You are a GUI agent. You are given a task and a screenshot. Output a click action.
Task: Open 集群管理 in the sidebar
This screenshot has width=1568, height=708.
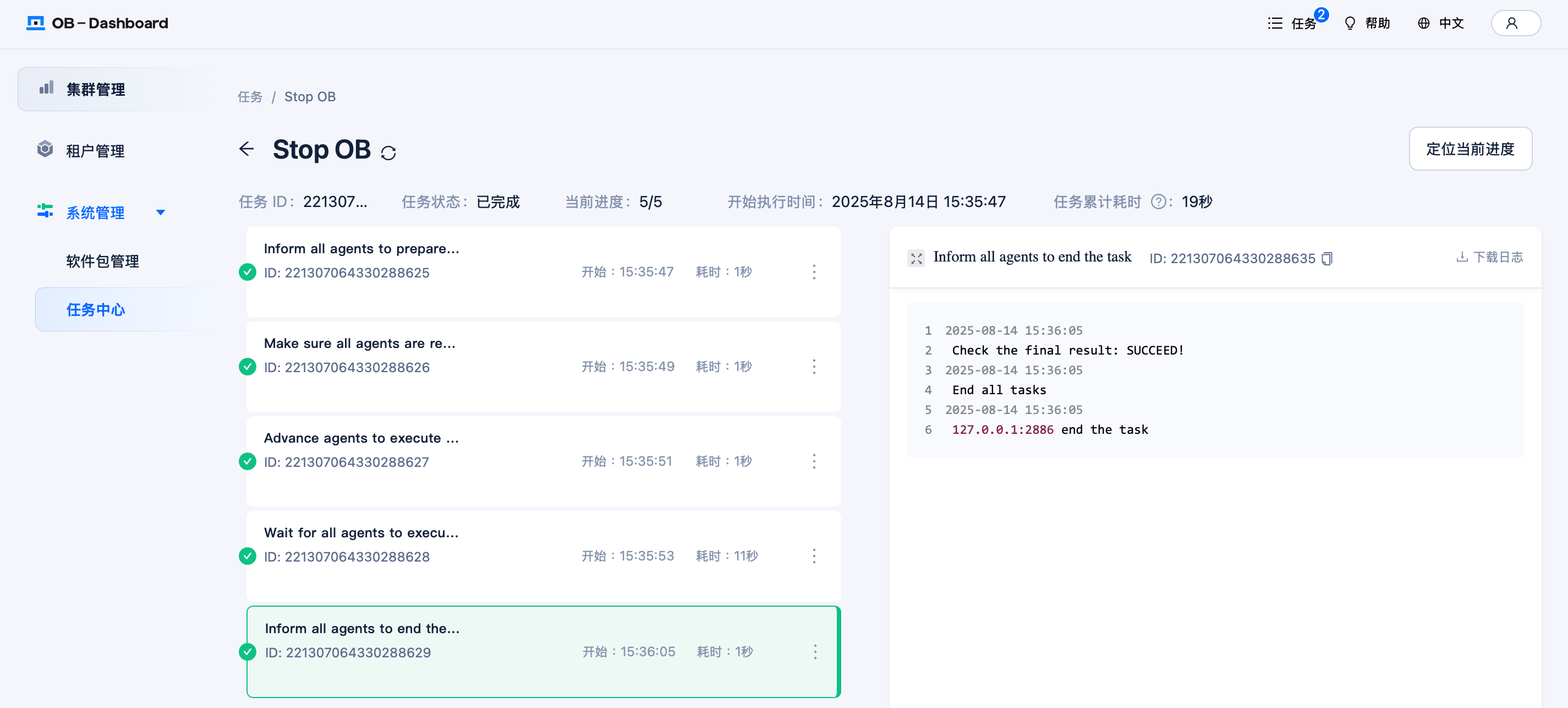tap(114, 89)
